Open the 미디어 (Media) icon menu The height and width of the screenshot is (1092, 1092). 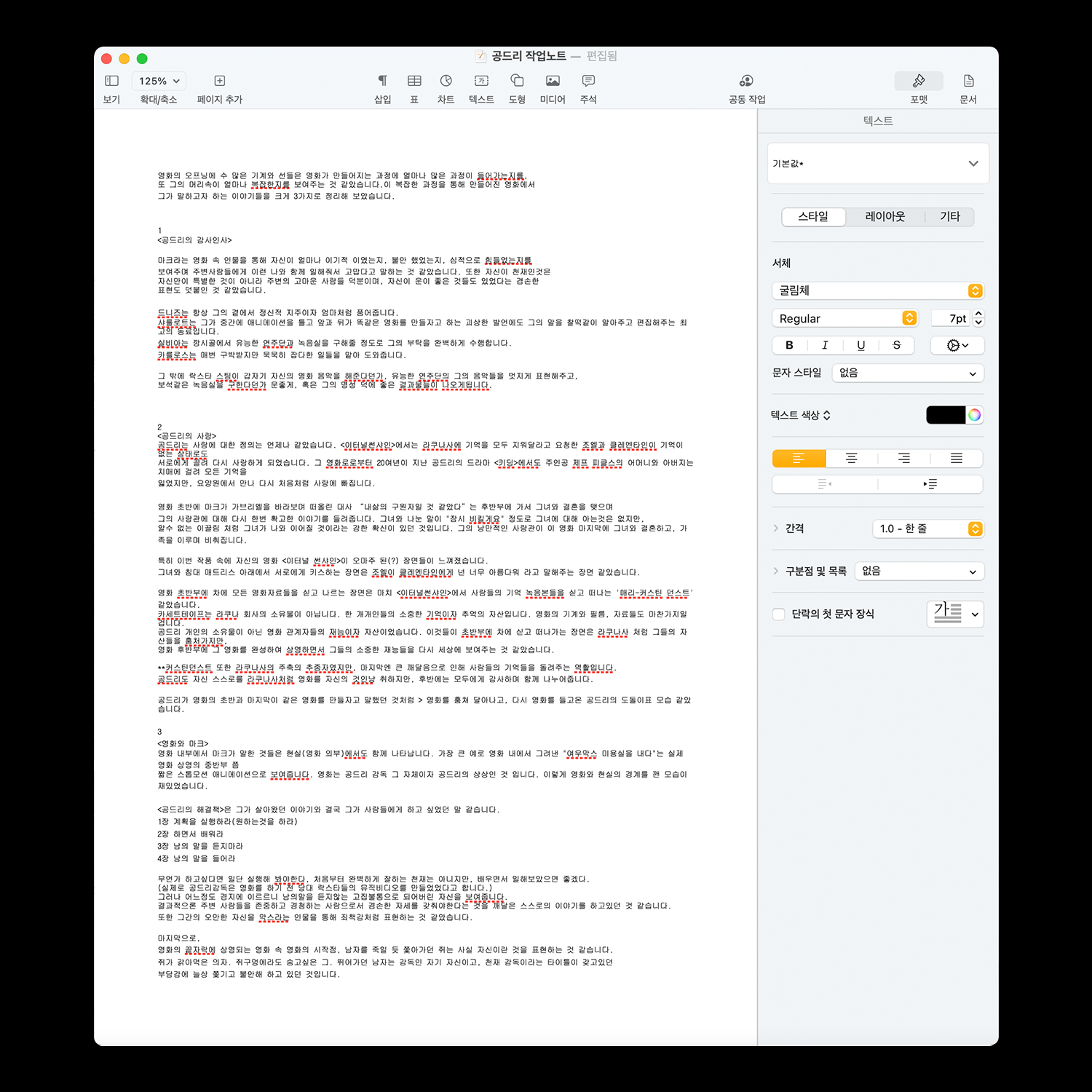pos(553,81)
